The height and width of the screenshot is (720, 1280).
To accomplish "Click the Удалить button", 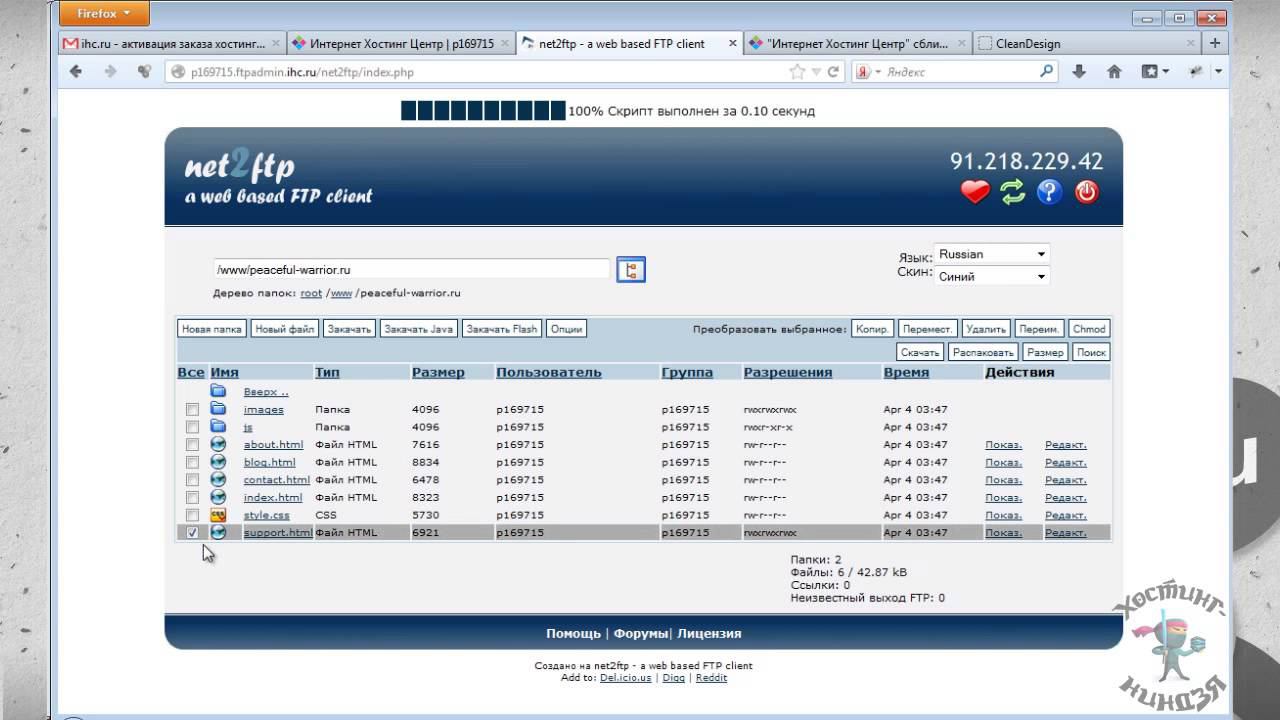I will (x=987, y=328).
